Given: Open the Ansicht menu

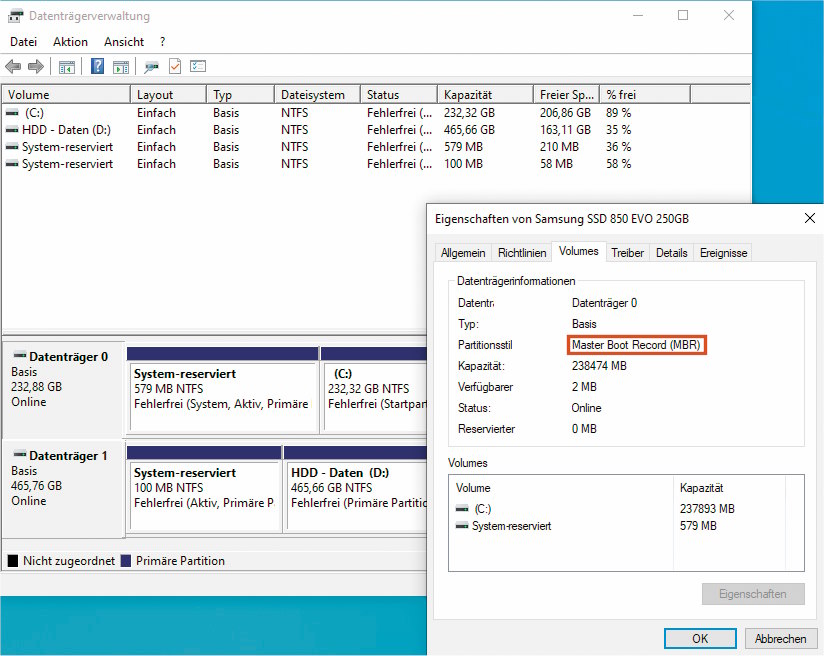Looking at the screenshot, I should 124,42.
